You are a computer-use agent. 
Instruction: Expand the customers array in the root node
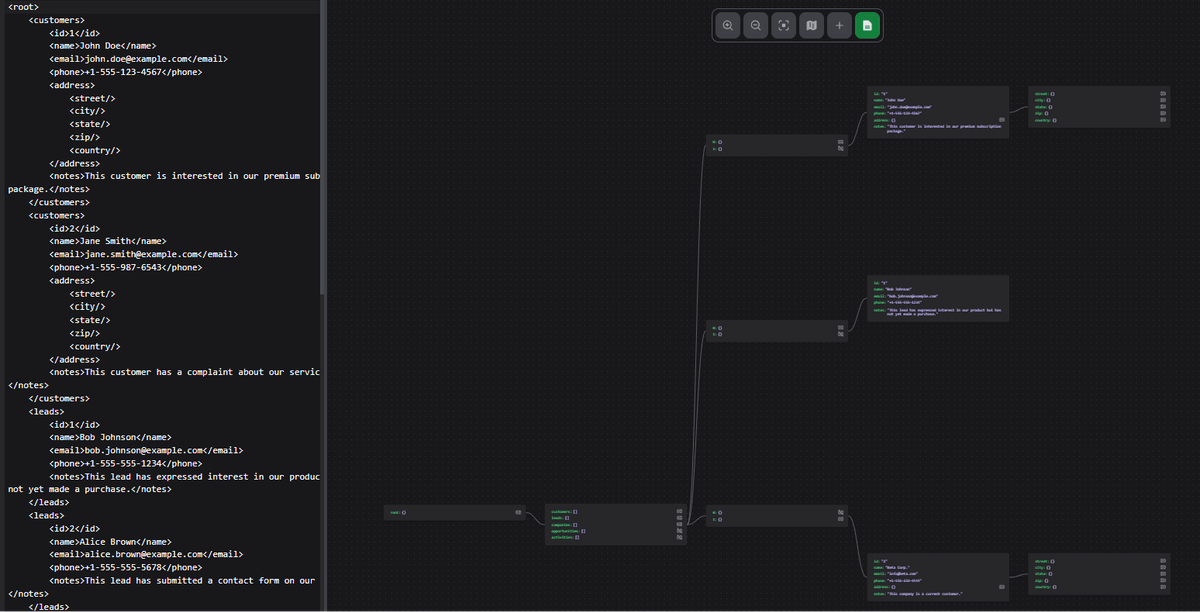[x=679, y=509]
